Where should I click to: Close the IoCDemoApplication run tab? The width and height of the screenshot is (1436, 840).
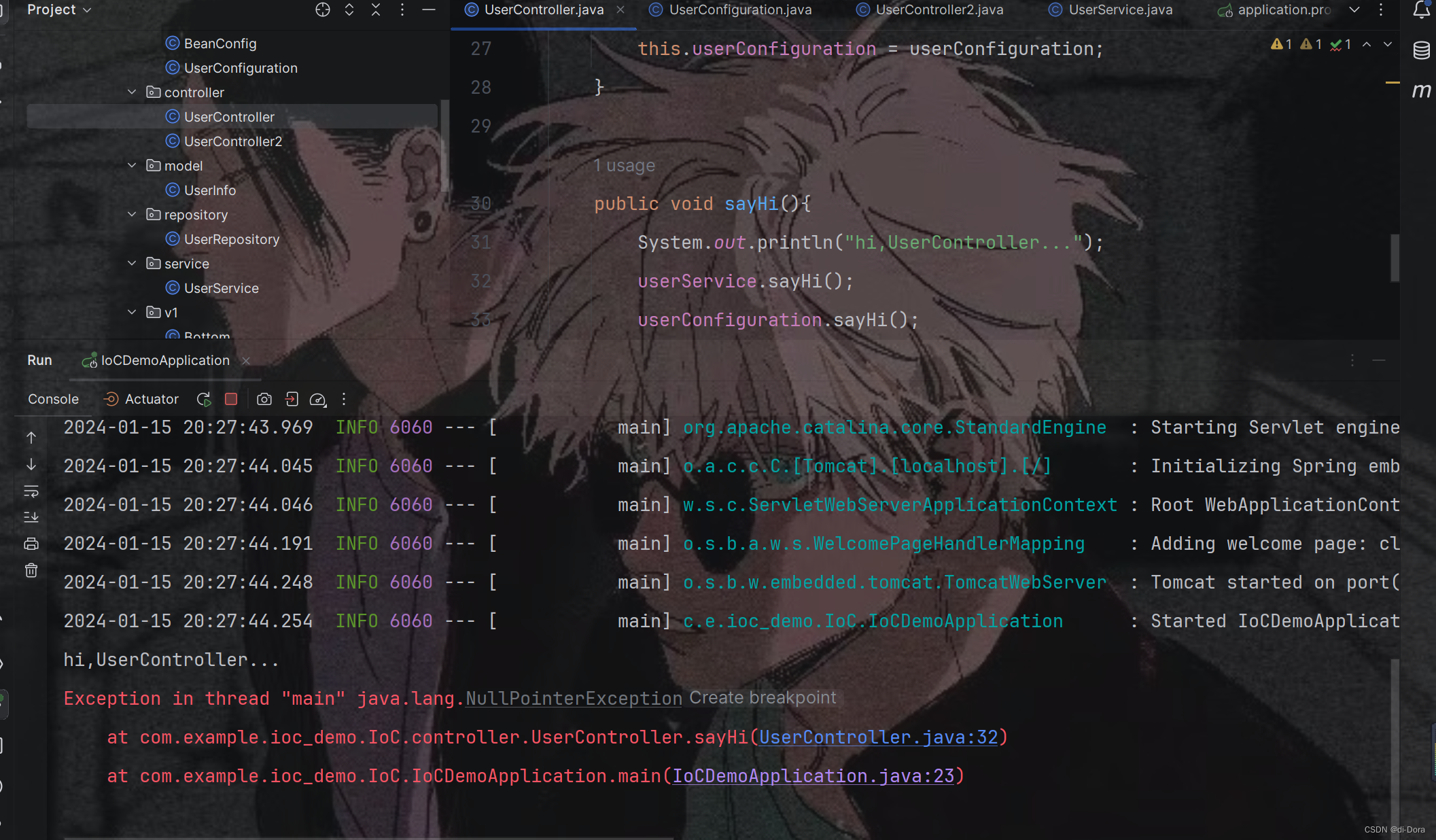tap(246, 361)
